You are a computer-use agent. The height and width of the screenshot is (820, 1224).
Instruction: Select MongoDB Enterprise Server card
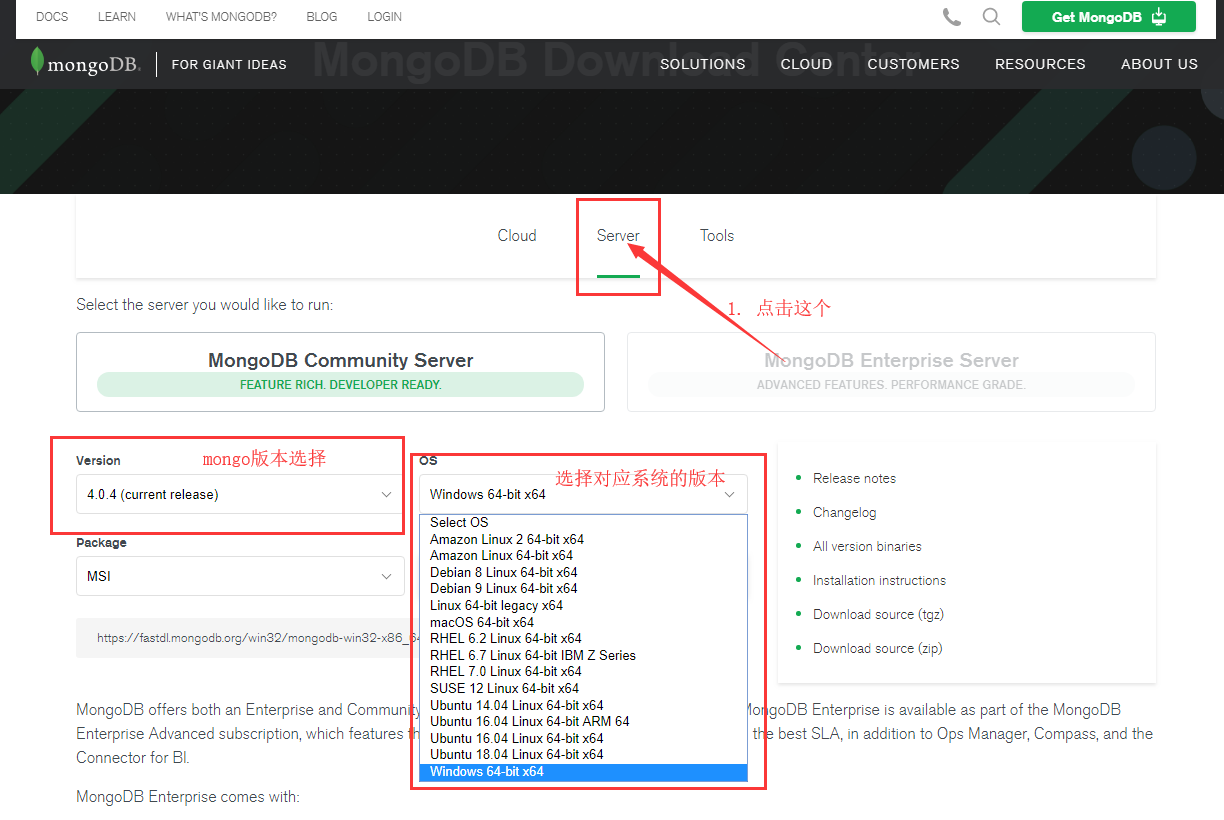[x=891, y=372]
